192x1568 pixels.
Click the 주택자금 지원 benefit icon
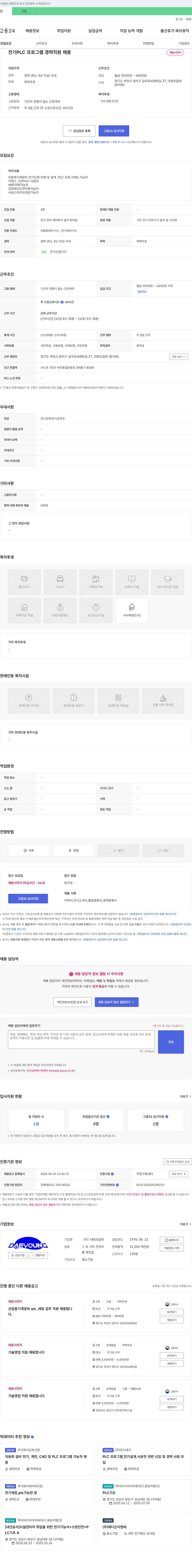pyautogui.click(x=24, y=610)
